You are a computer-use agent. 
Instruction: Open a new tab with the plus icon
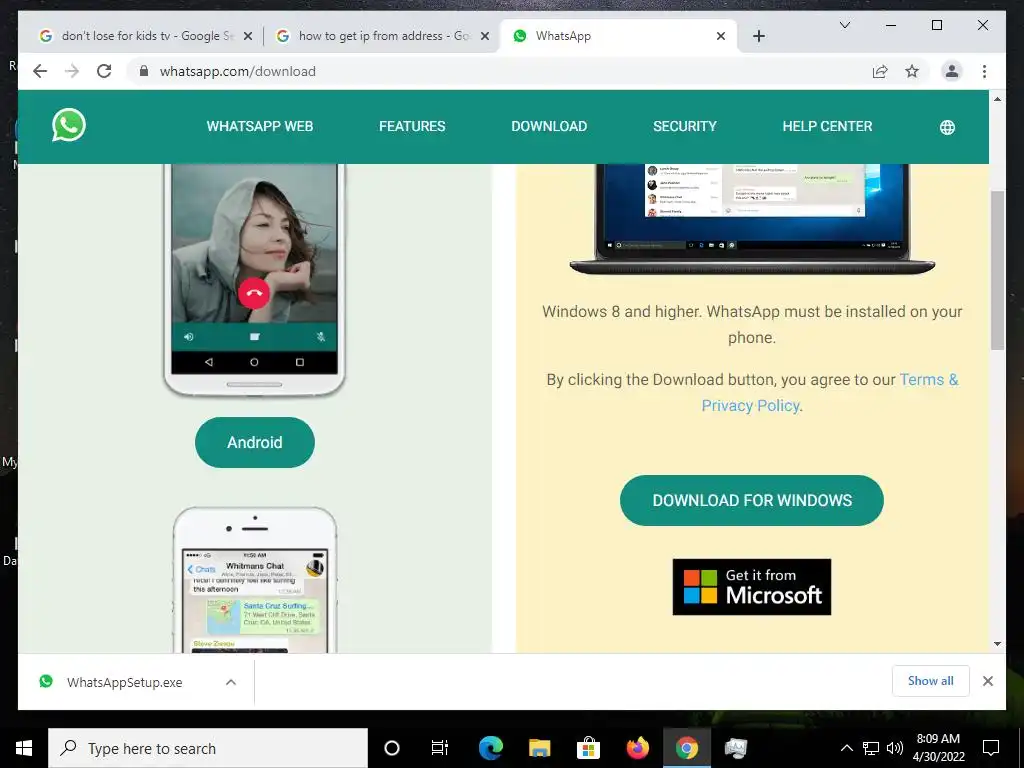[x=758, y=36]
